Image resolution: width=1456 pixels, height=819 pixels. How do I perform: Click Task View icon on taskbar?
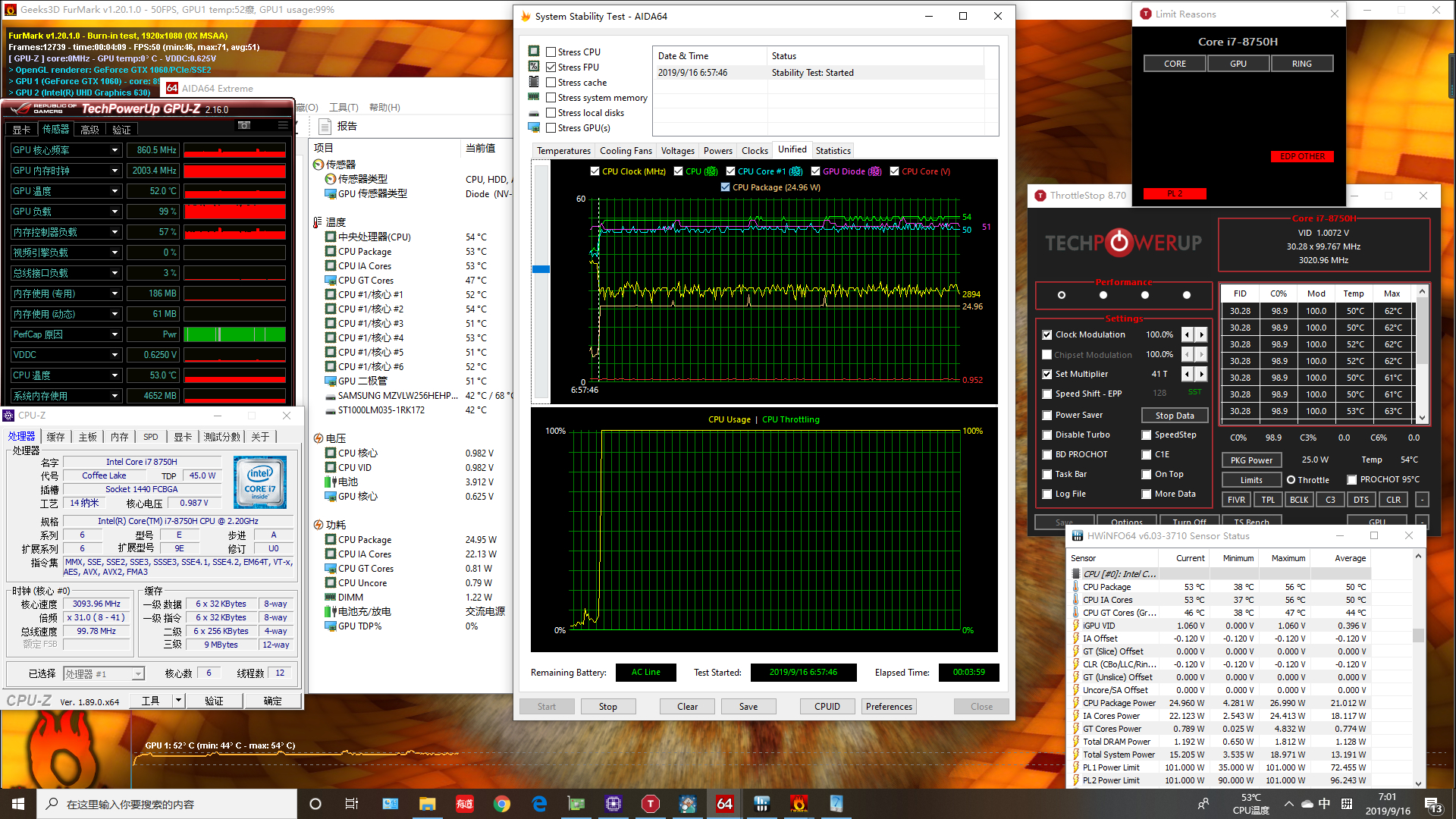[x=352, y=804]
